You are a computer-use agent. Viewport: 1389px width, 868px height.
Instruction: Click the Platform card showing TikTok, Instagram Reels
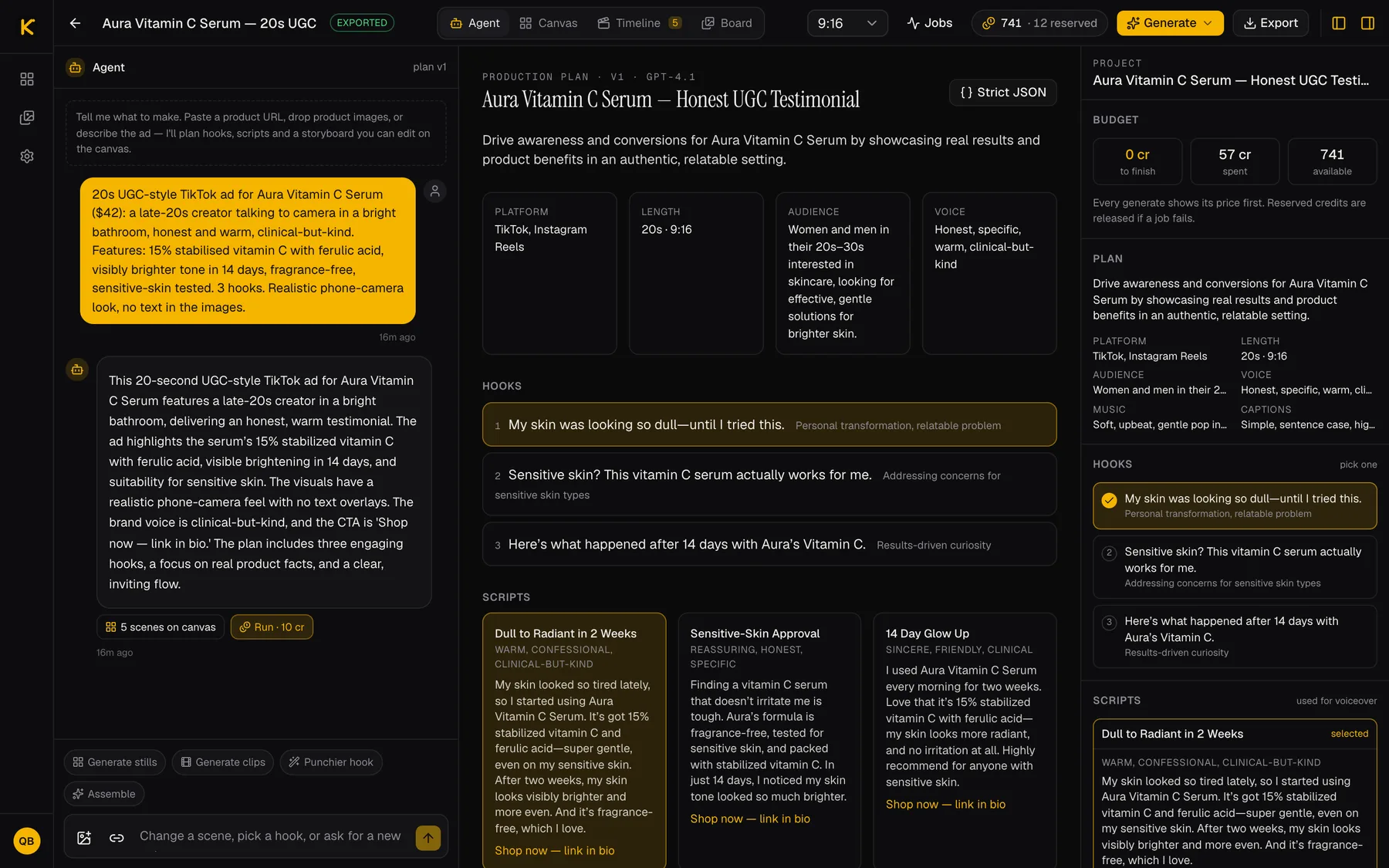[549, 273]
